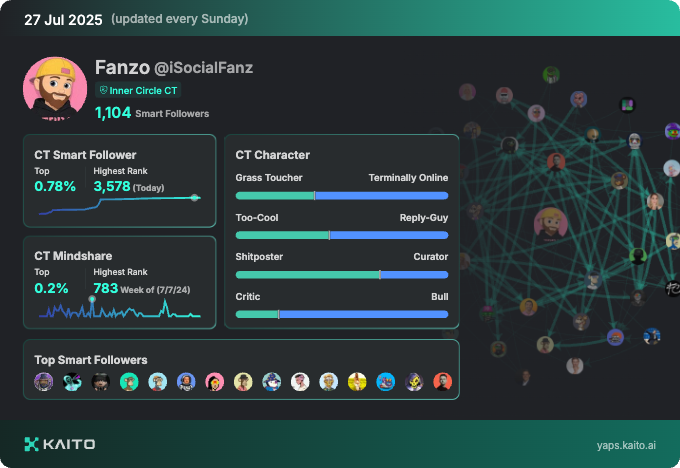Click the Critic / Bull slider
680x468 pixels.
[342, 314]
